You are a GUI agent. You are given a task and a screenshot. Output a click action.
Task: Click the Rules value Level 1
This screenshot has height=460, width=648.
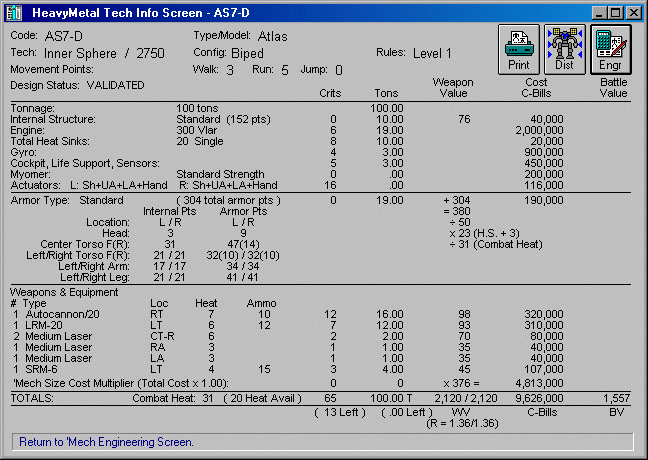(x=432, y=53)
